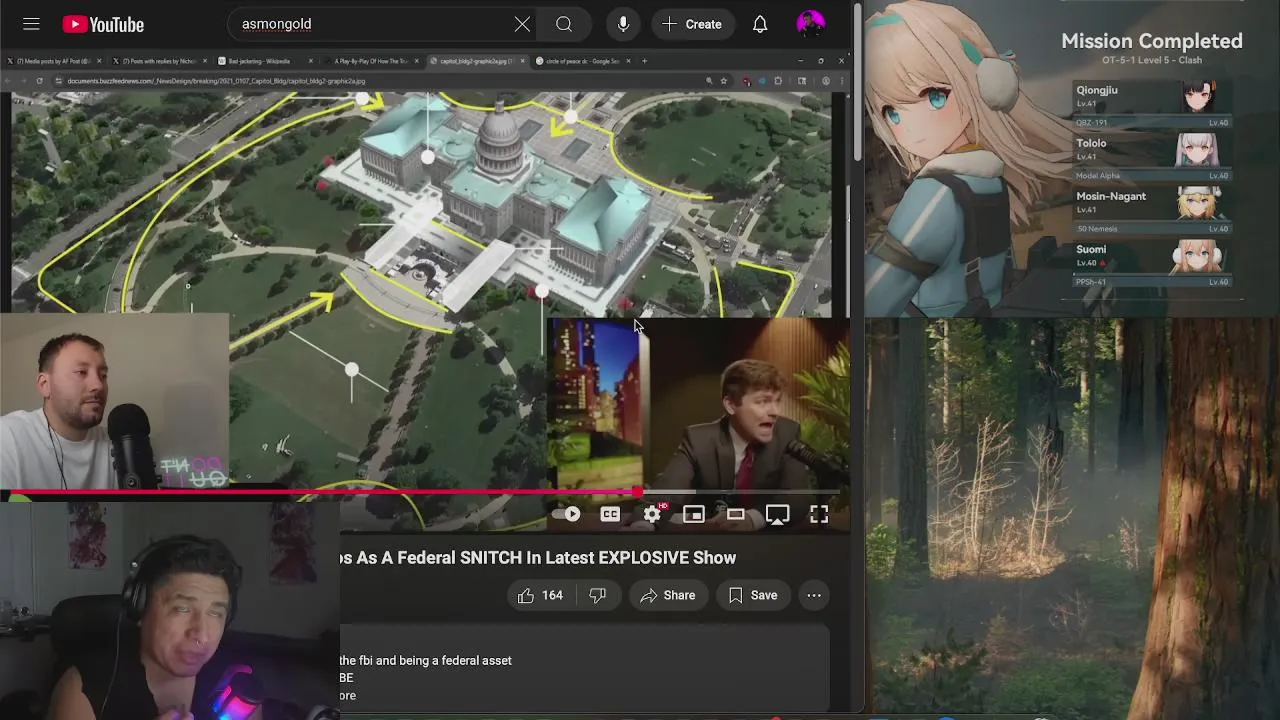1280x720 pixels.
Task: Click the zoom magnifier in the address bar of the browser shown in the video
Action: (x=709, y=81)
